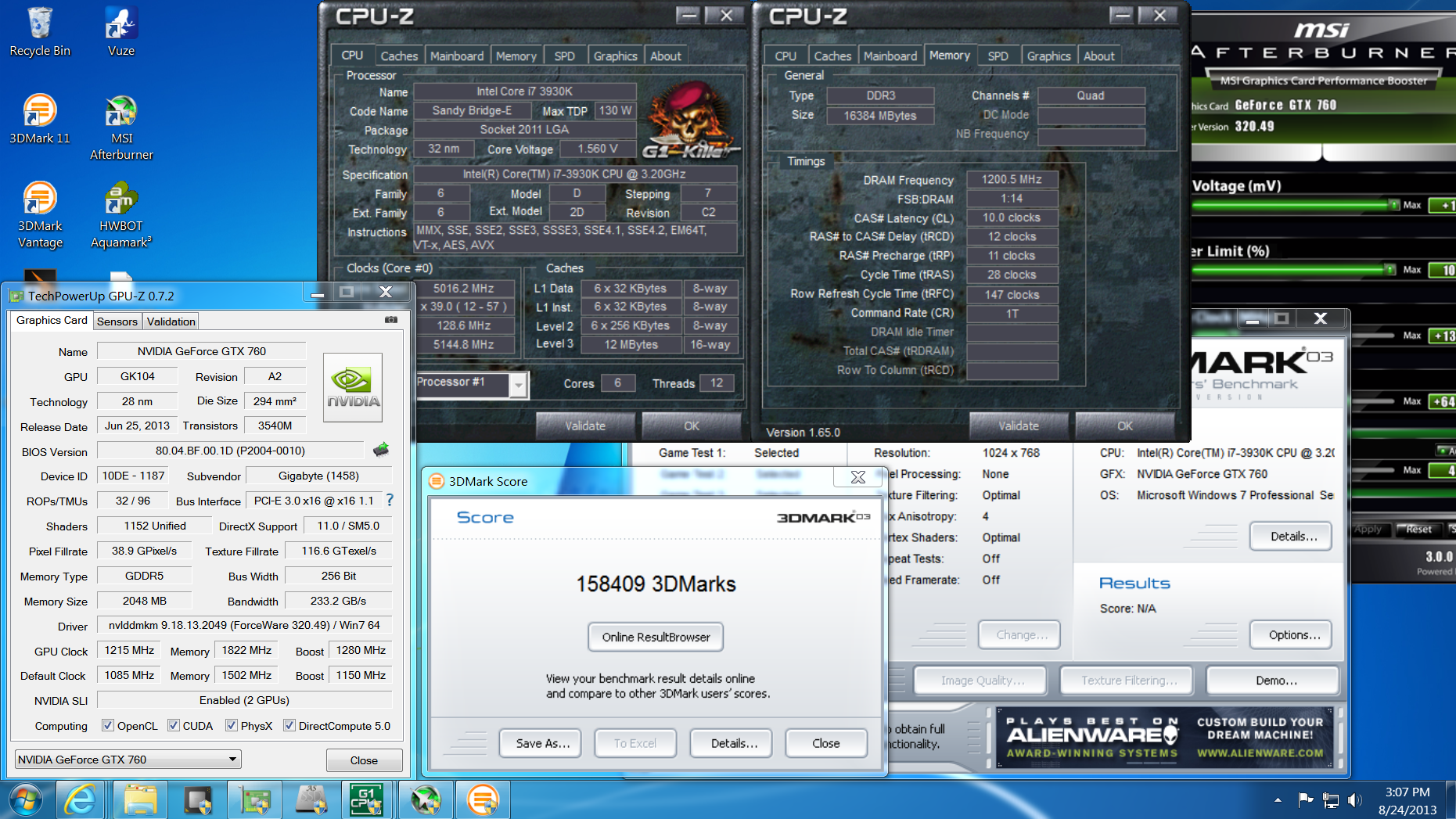This screenshot has width=1456, height=819.
Task: Switch to Sensors tab in GPU-Z
Action: 117,321
